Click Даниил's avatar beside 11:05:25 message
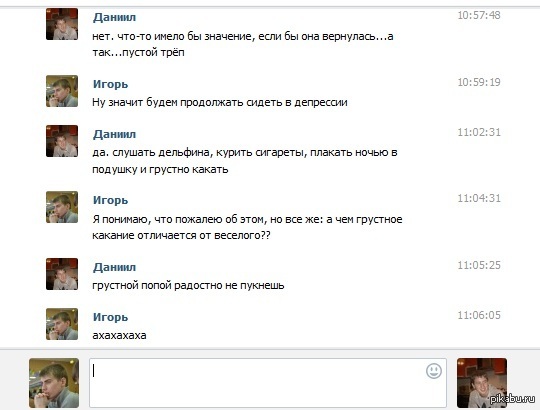 62,274
